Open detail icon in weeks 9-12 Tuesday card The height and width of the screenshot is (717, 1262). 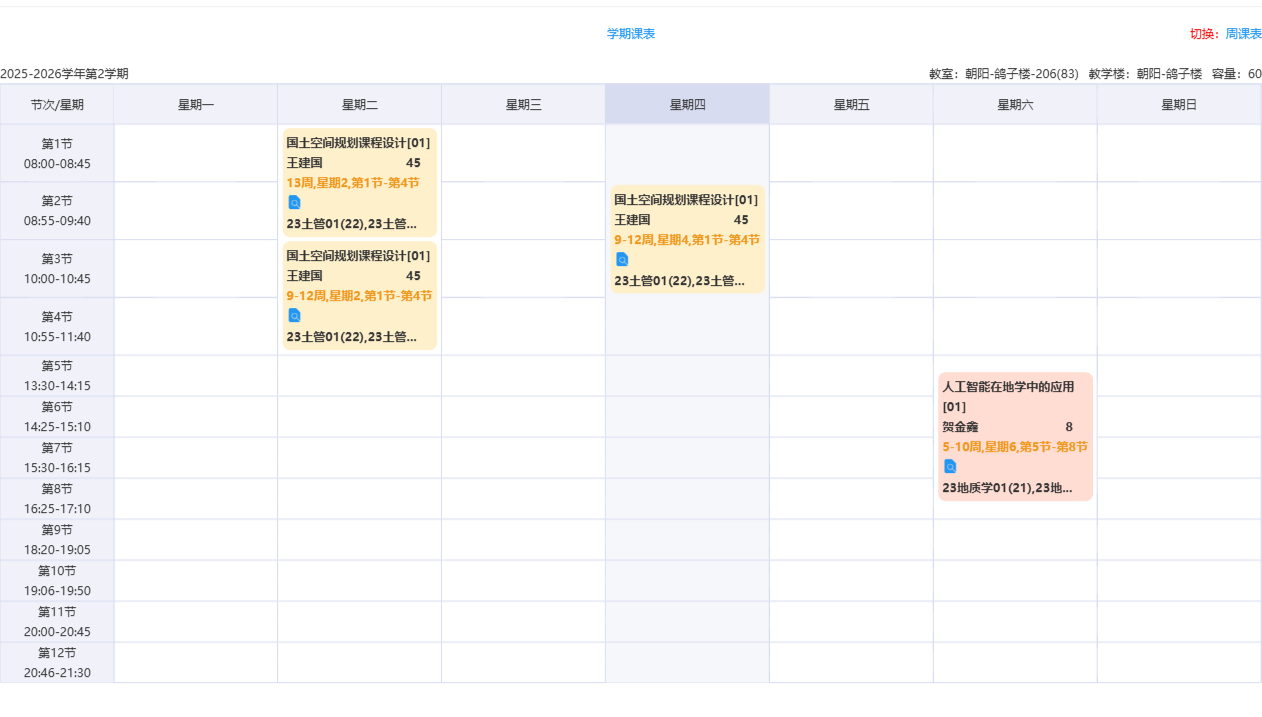click(x=294, y=315)
